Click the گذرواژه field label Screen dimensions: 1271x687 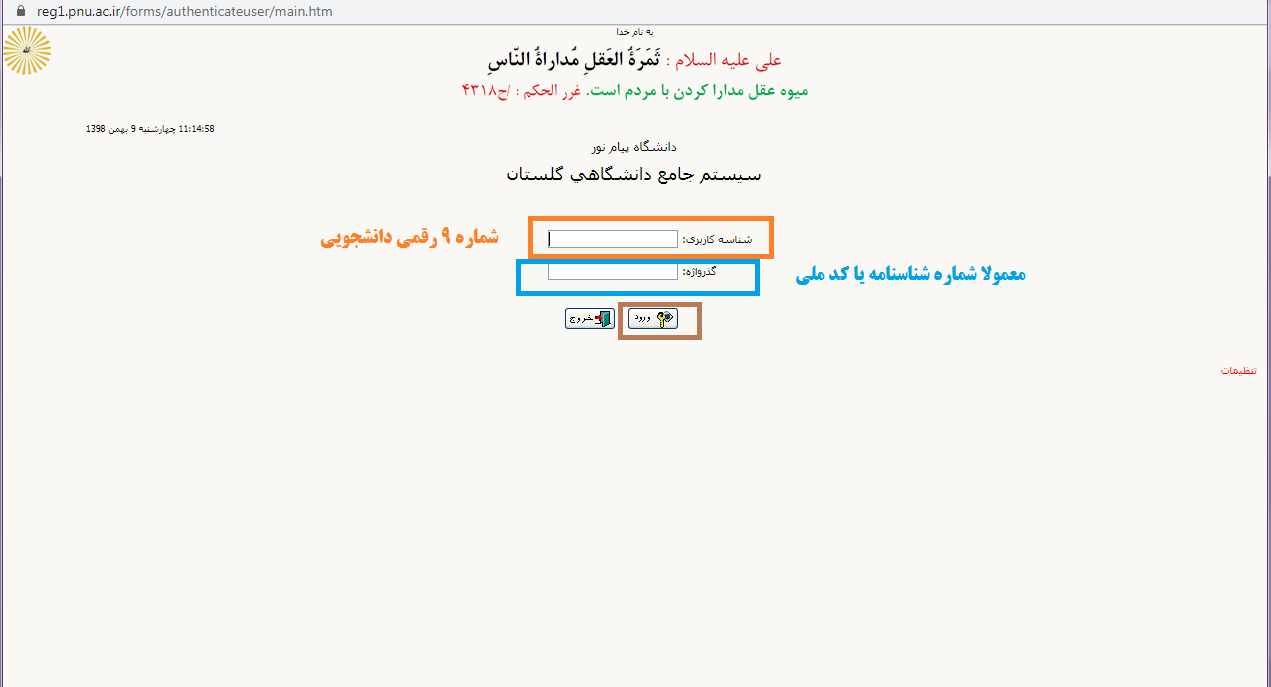click(714, 272)
